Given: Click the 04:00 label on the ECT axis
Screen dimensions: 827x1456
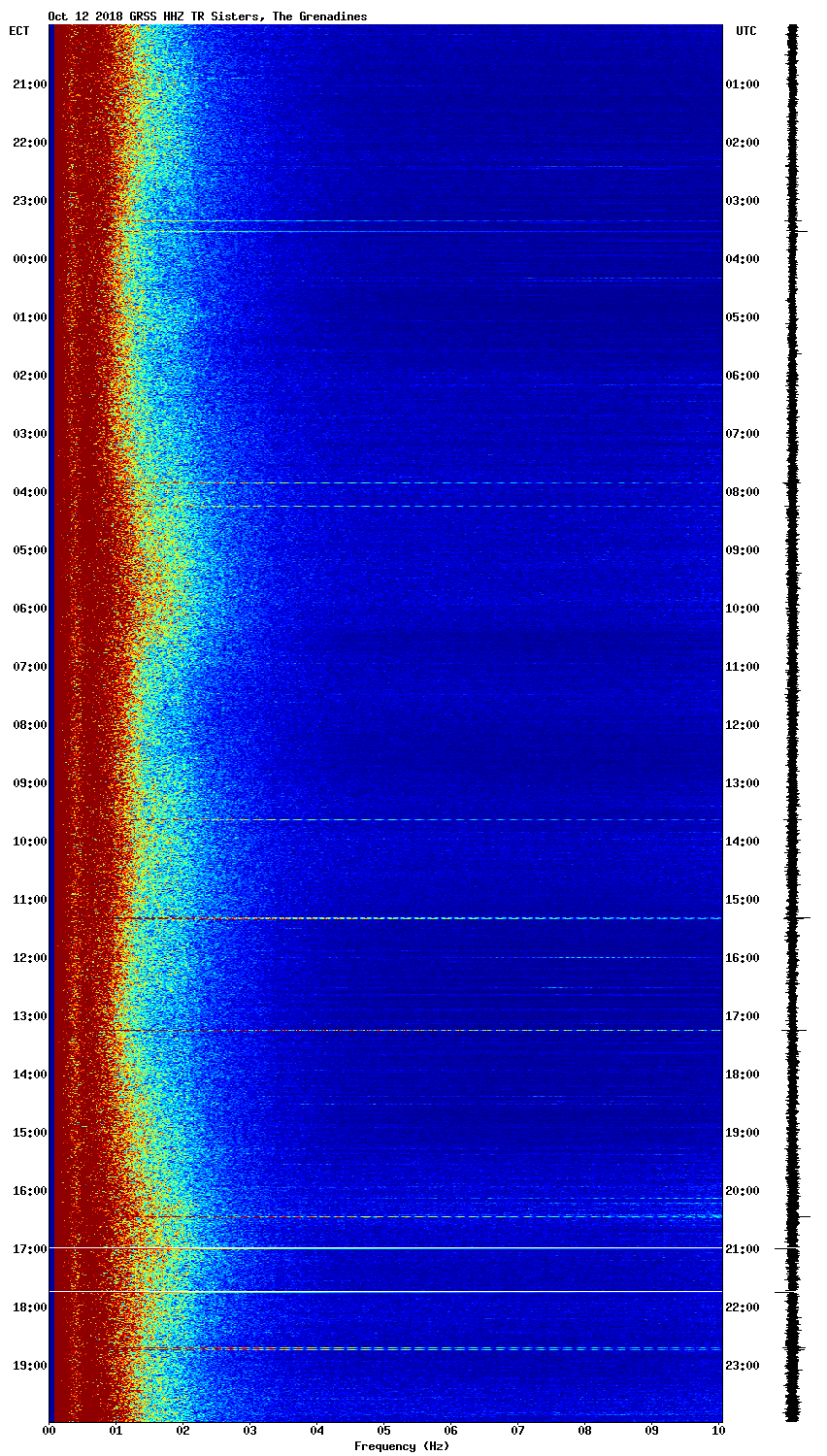Looking at the screenshot, I should pyautogui.click(x=29, y=492).
